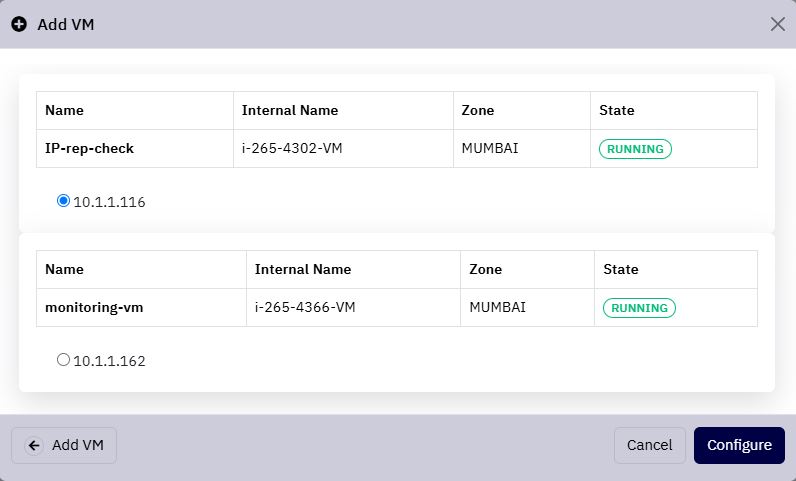
Task: Click the Configure button
Action: [739, 445]
